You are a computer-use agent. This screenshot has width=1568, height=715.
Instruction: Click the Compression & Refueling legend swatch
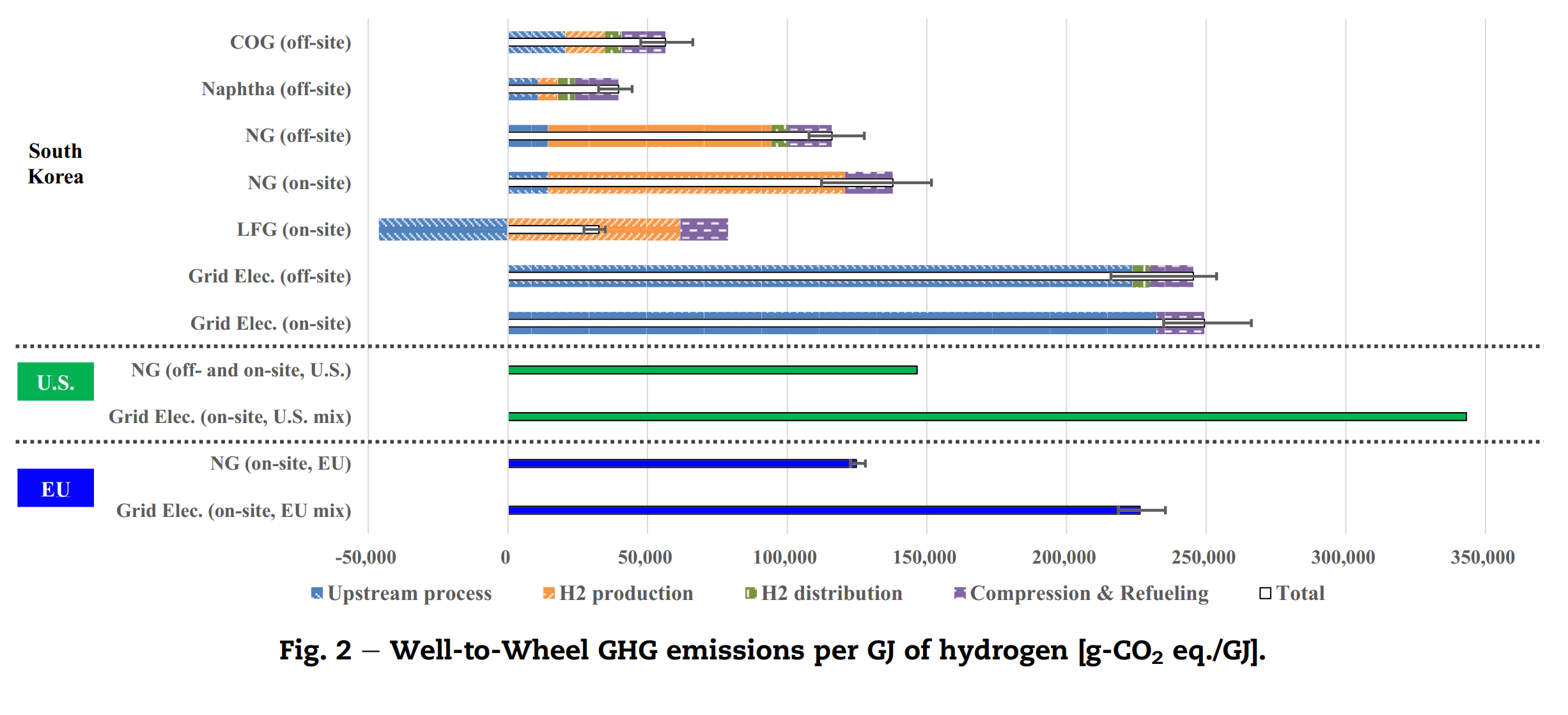[959, 594]
